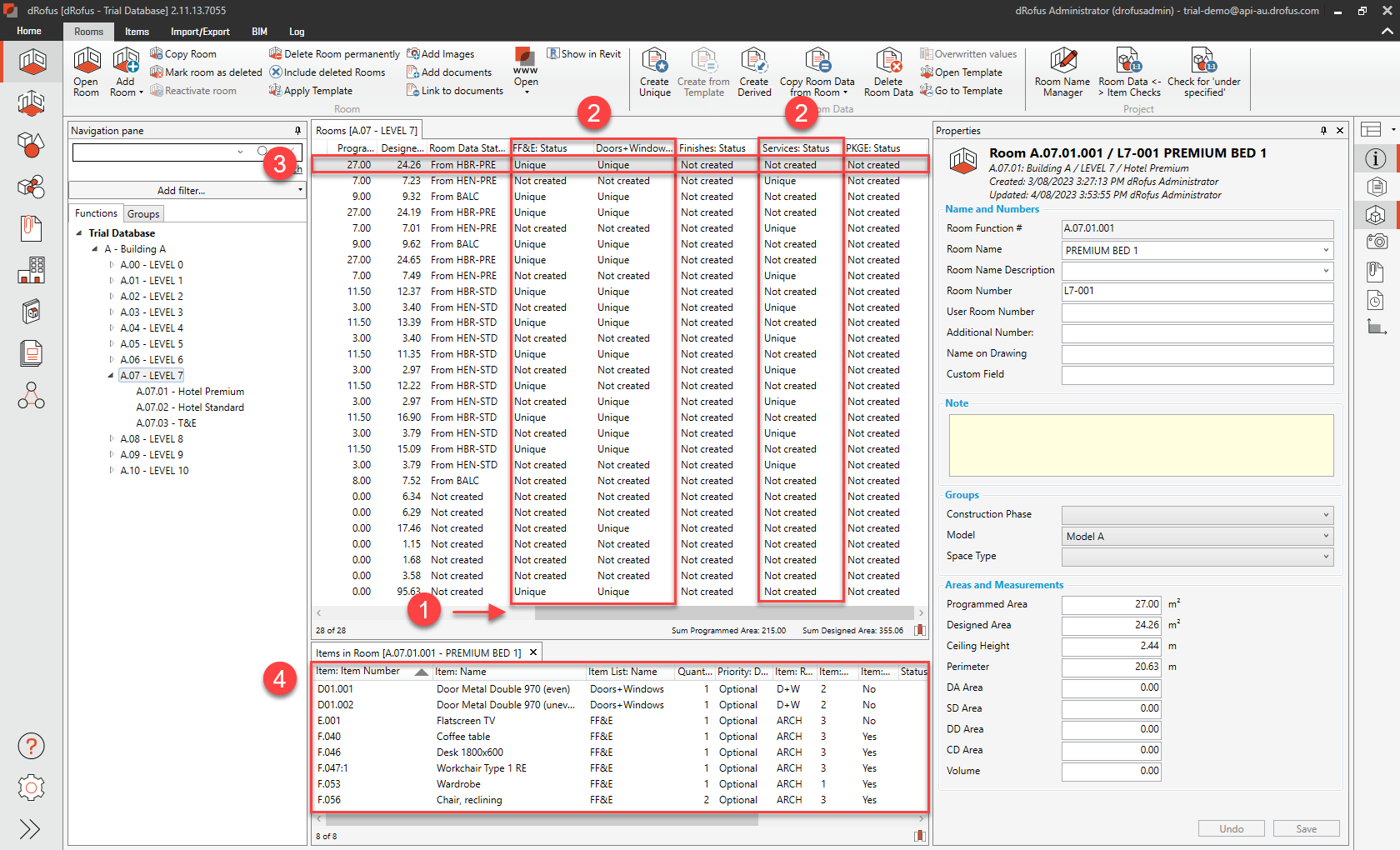This screenshot has width=1400, height=850.
Task: Switch to the Items ribbon tab
Action: tap(137, 32)
